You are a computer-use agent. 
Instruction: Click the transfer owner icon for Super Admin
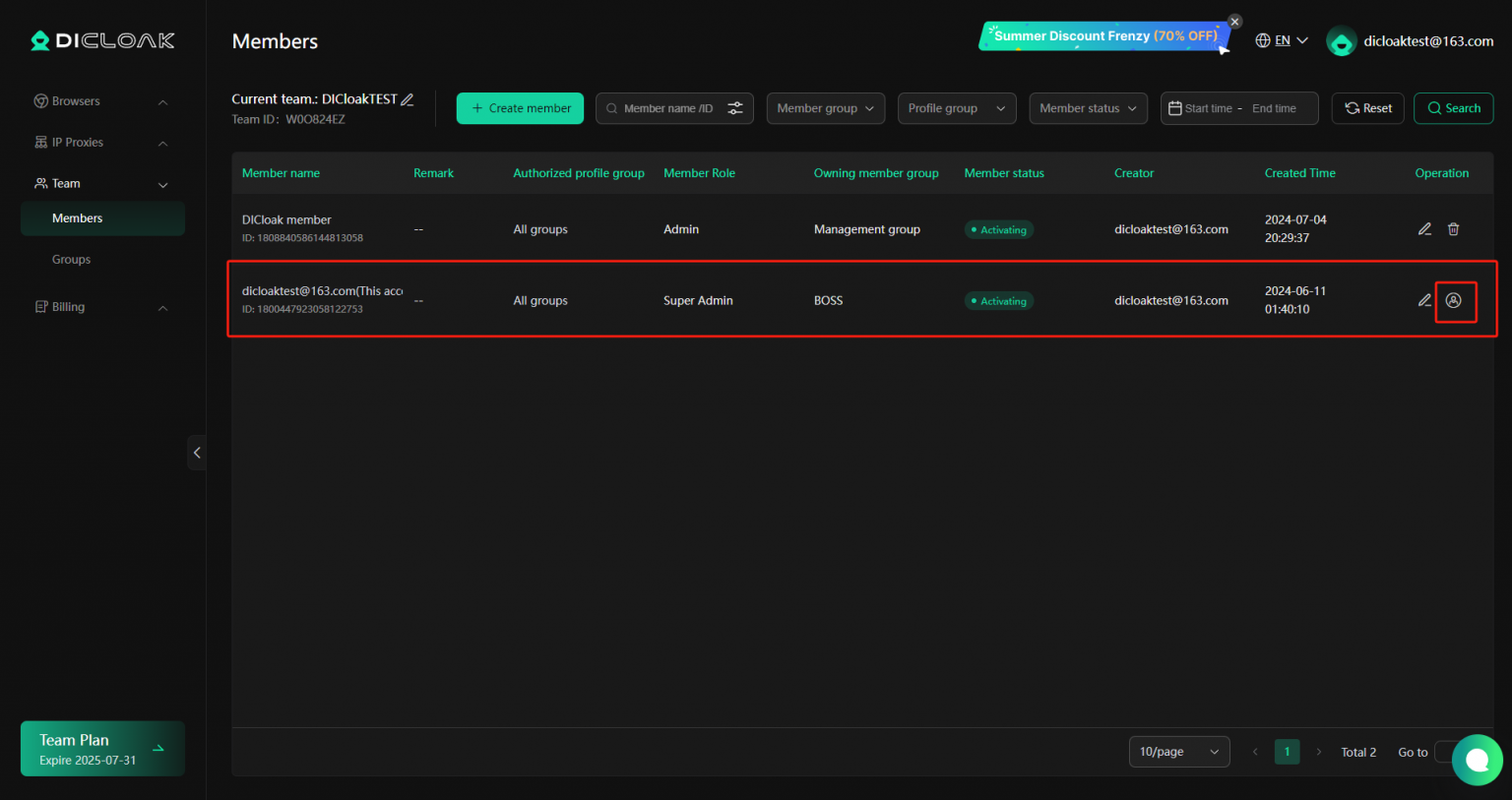(x=1454, y=301)
